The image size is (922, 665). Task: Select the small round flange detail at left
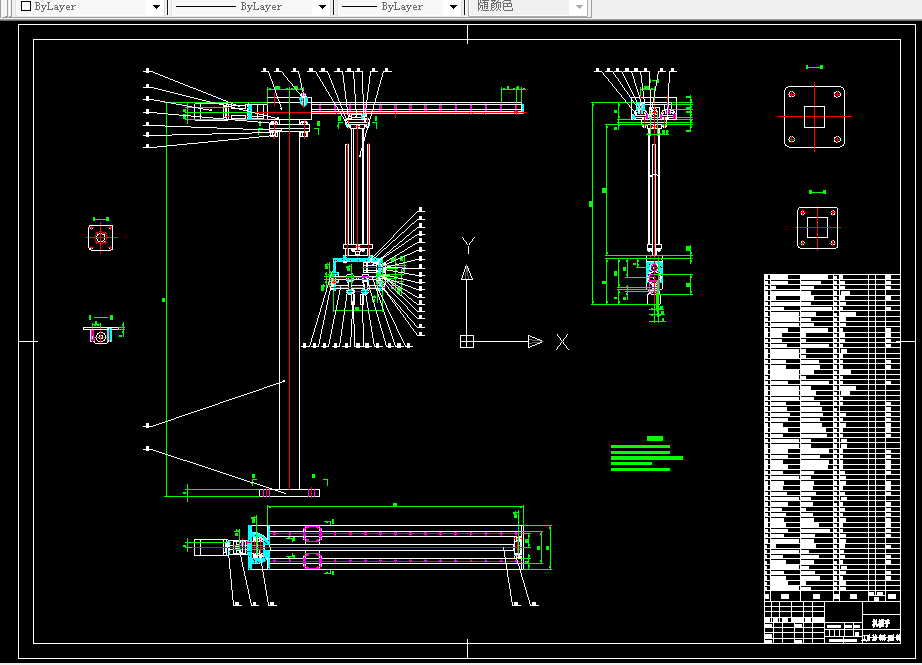point(101,238)
